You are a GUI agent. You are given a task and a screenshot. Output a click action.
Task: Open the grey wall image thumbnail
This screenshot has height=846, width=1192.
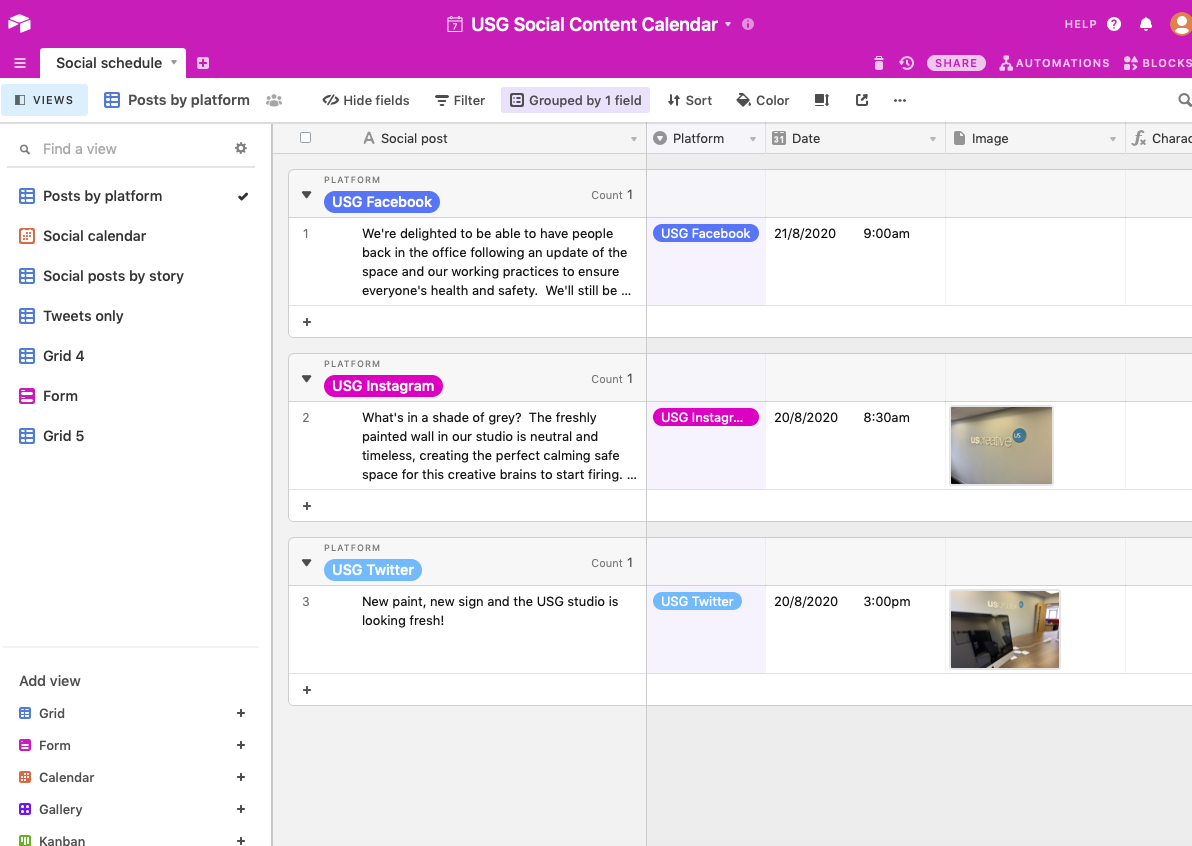tap(1001, 445)
